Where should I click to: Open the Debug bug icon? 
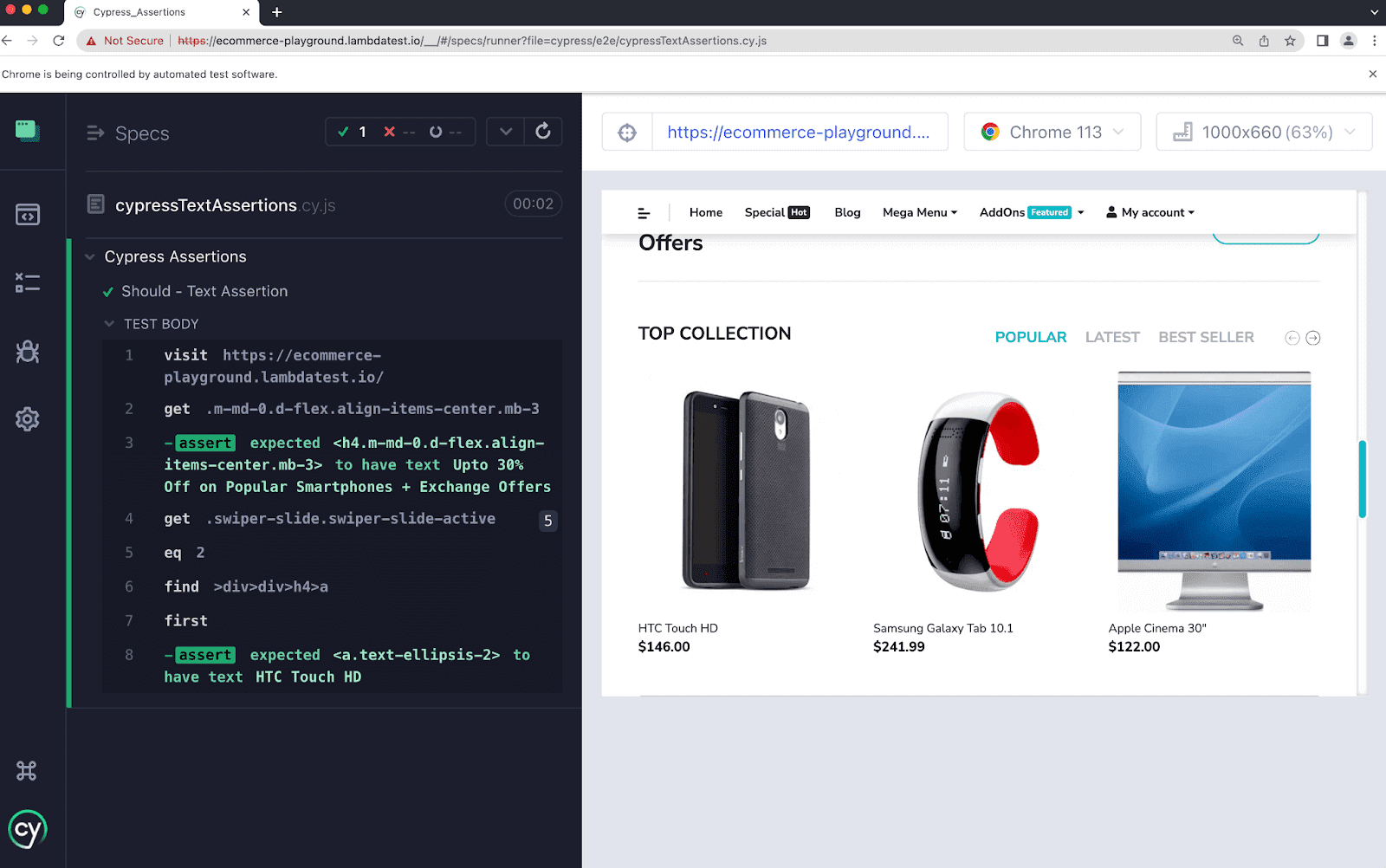click(27, 351)
